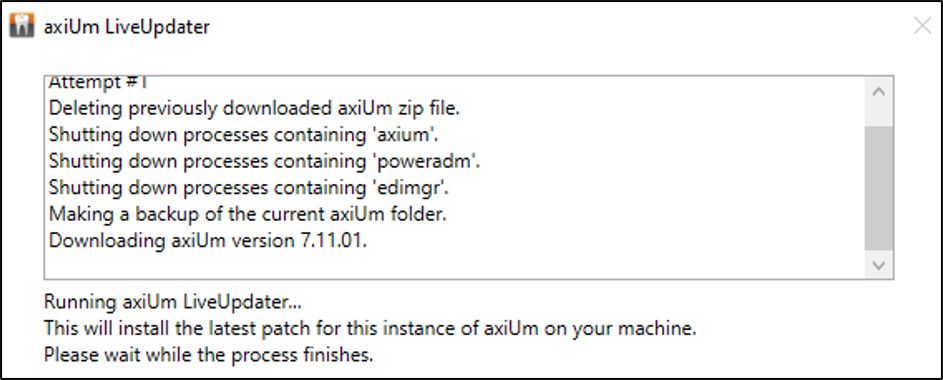Click the axiUm tooth icon in title bar

pyautogui.click(x=22, y=27)
